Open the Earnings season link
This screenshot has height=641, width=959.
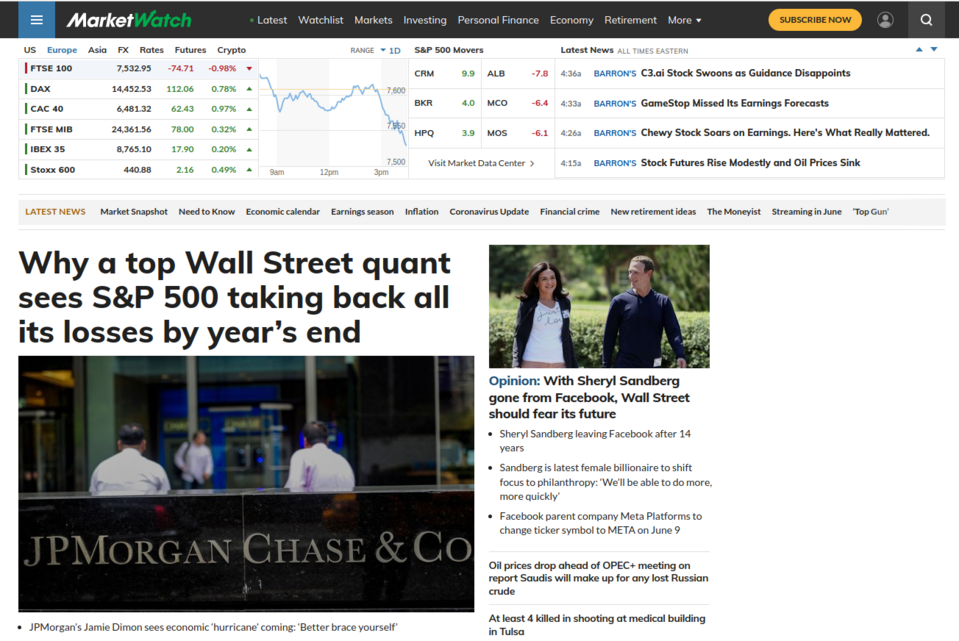pyautogui.click(x=362, y=212)
